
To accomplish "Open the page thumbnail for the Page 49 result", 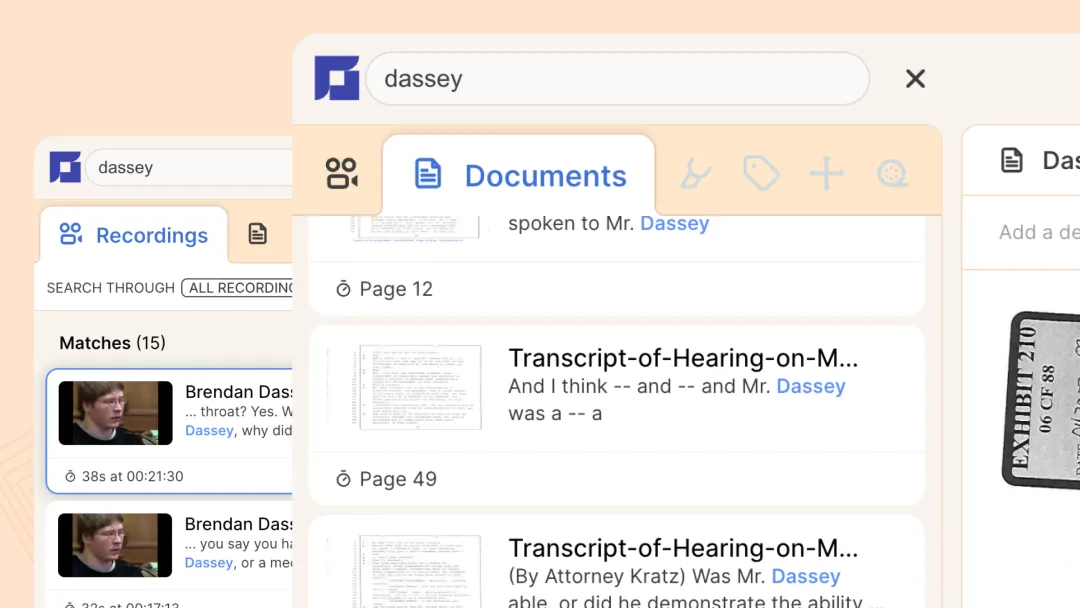I will point(420,388).
